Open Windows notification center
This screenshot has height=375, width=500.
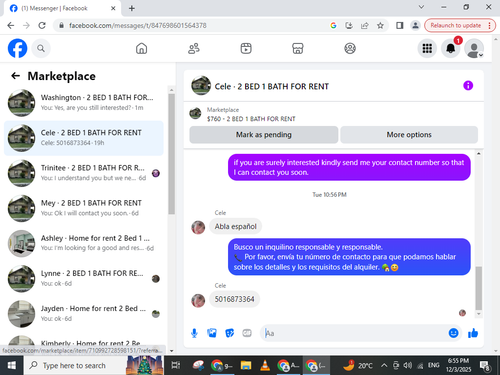tap(484, 366)
